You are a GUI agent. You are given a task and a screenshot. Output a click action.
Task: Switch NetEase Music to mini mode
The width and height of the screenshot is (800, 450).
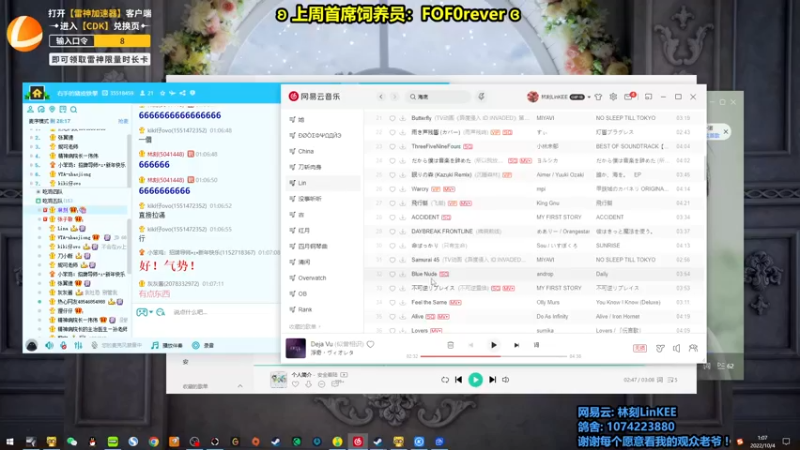point(648,96)
